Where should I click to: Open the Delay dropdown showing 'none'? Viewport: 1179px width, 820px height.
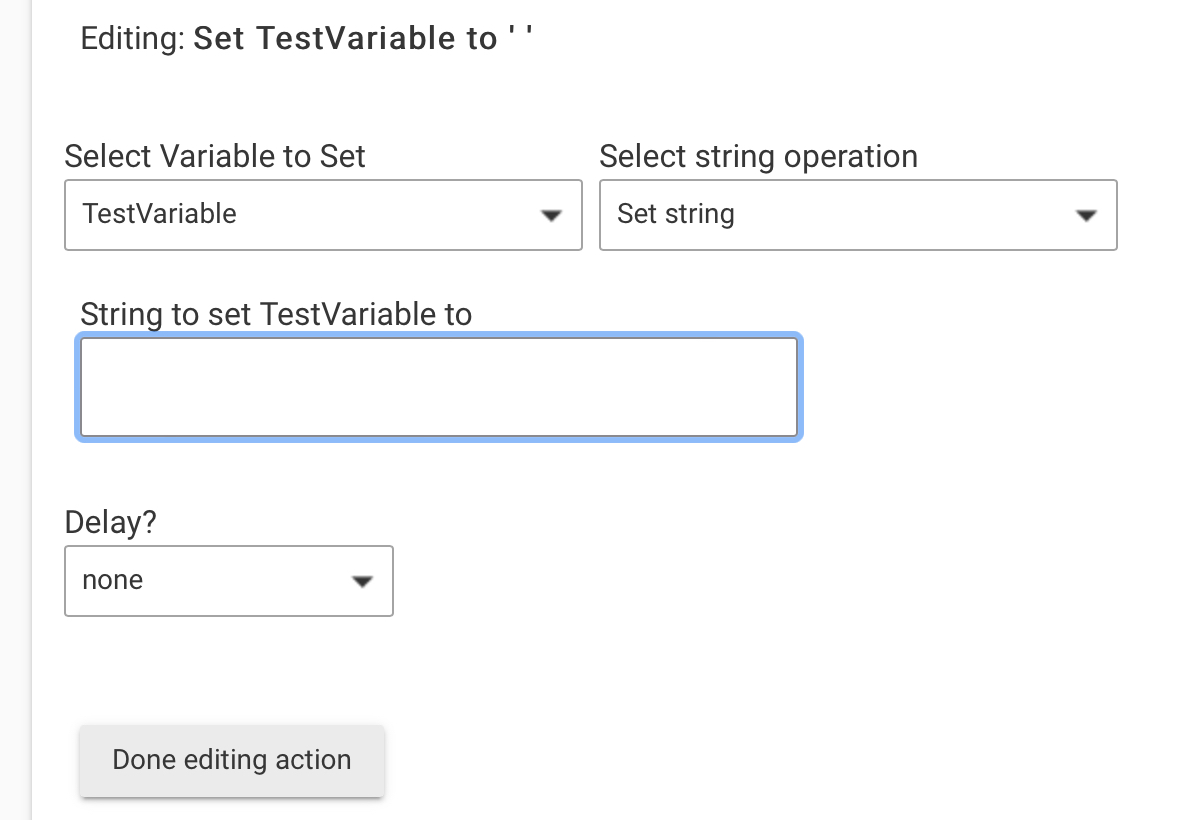tap(228, 581)
